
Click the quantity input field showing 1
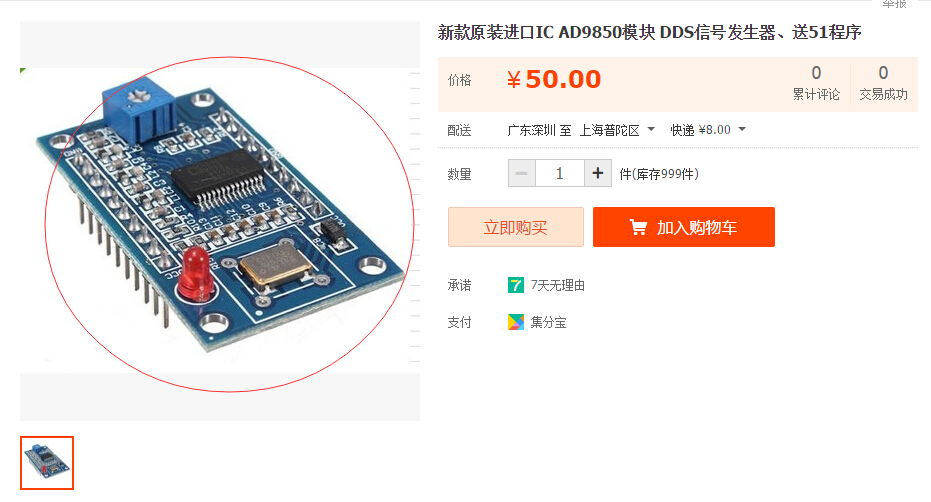pyautogui.click(x=560, y=173)
